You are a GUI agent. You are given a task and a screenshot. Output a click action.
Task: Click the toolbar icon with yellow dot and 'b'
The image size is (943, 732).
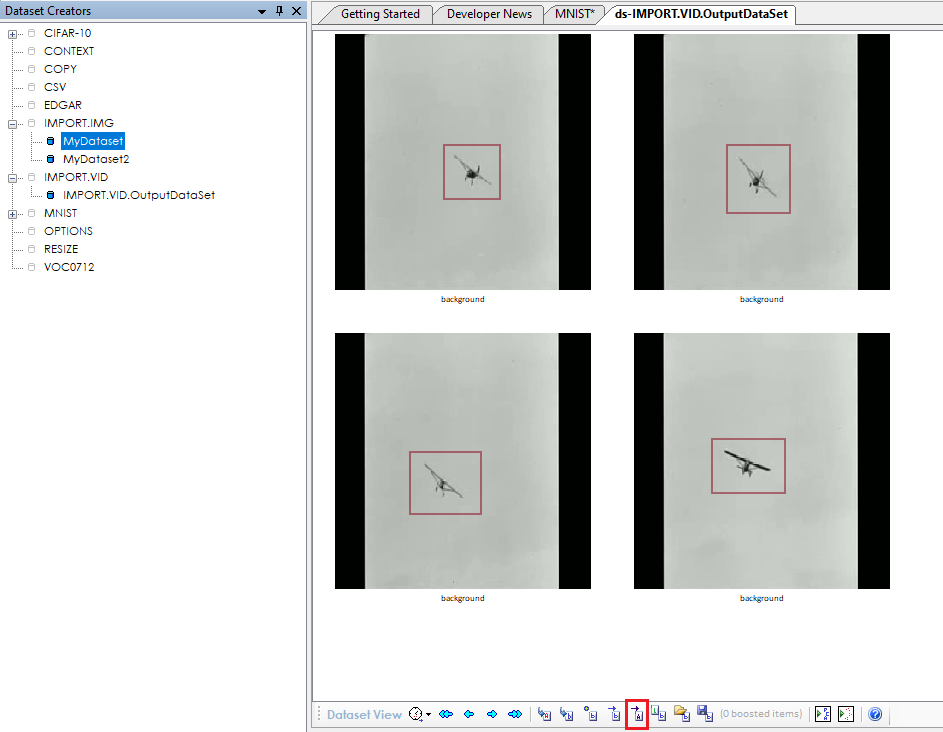[591, 714]
